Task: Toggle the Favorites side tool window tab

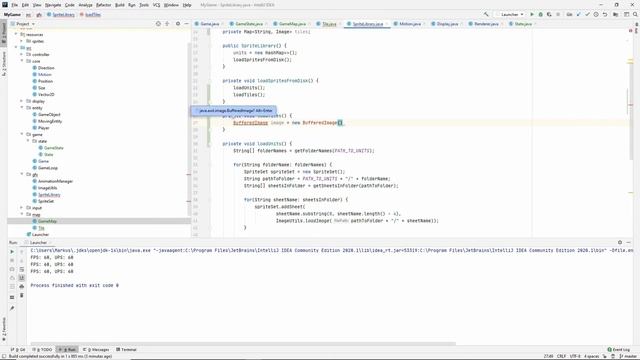Action: click(4, 329)
